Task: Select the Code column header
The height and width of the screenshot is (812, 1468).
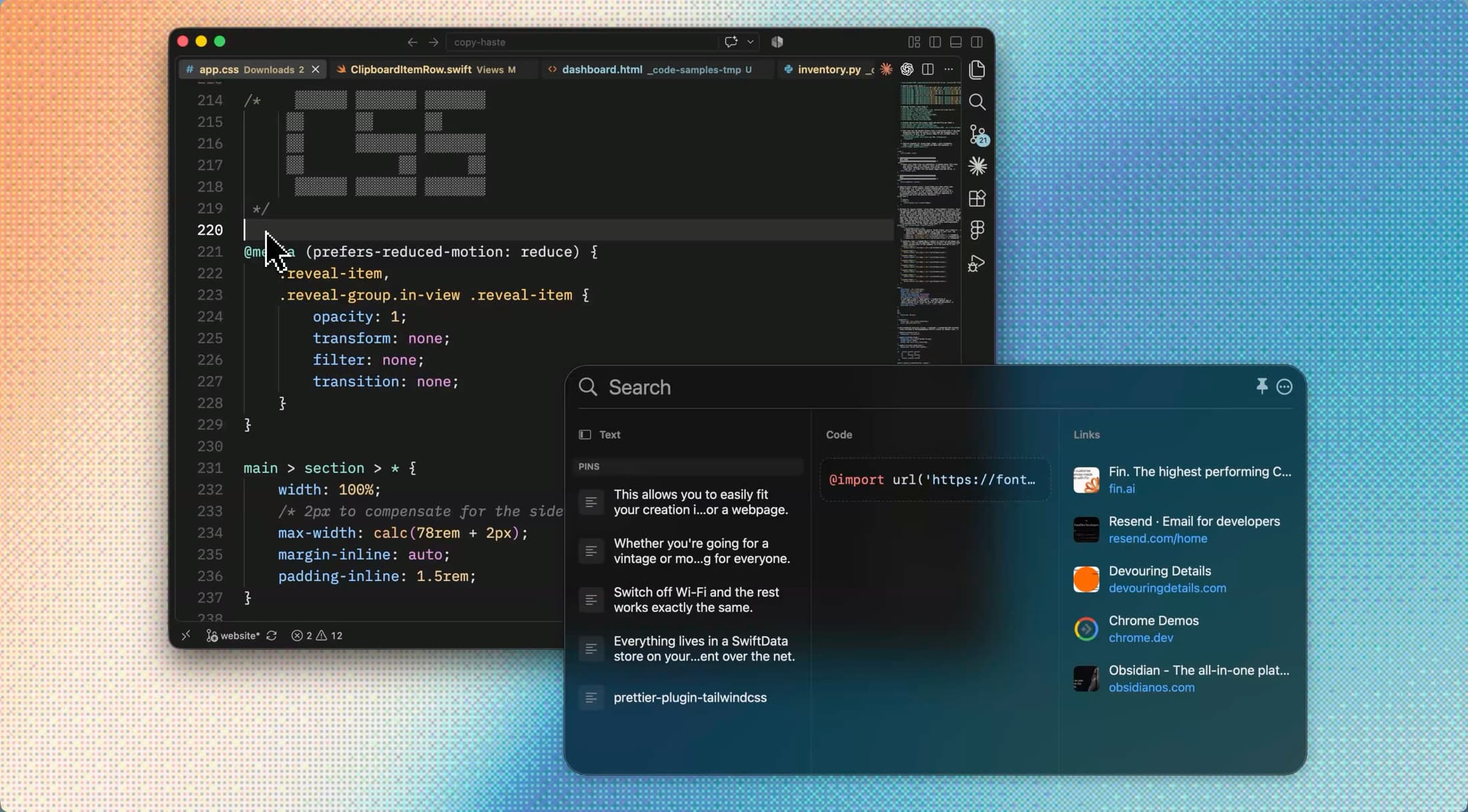Action: [x=839, y=435]
